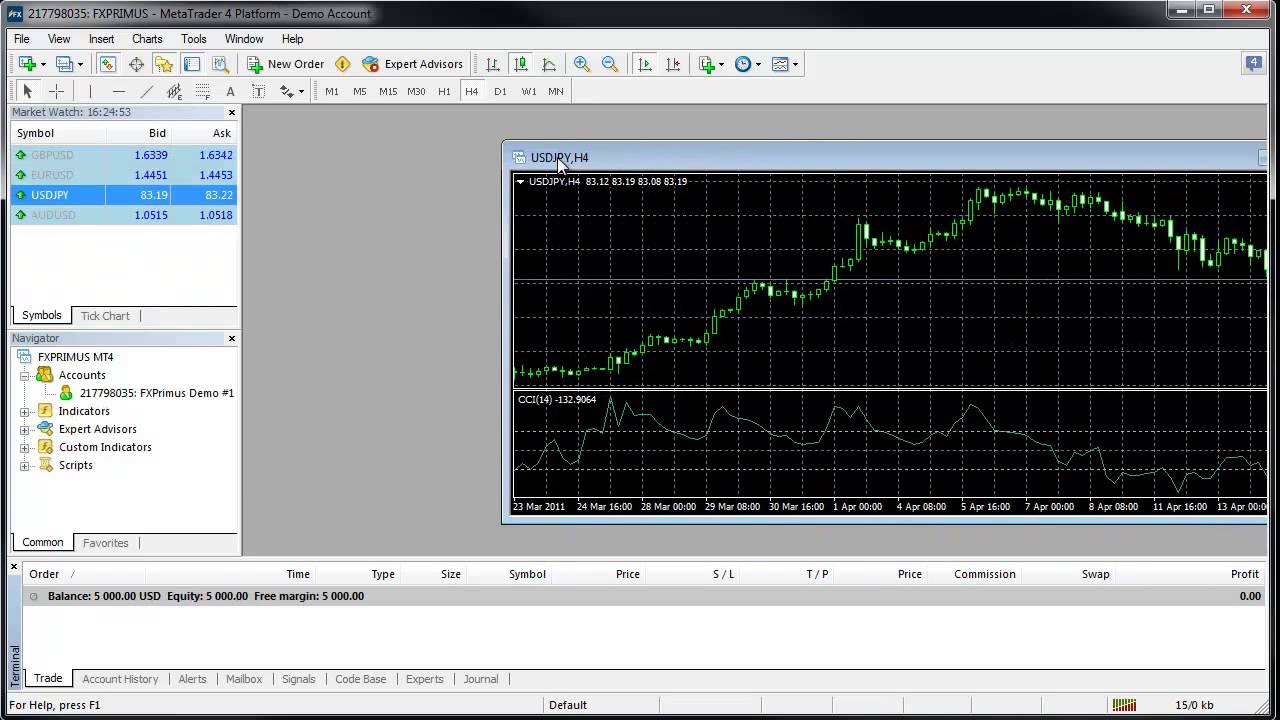Switch to the M1 timeframe

coord(332,91)
